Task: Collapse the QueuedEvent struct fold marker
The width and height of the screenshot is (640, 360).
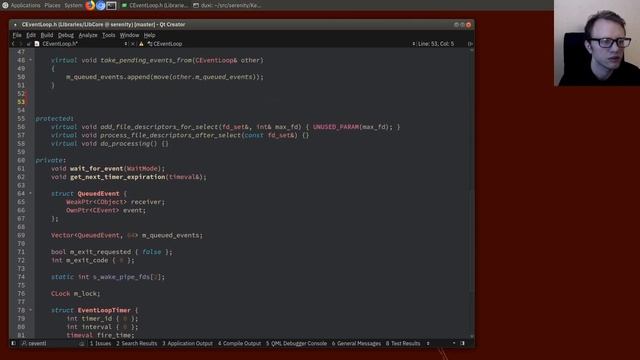Action: tap(30, 193)
